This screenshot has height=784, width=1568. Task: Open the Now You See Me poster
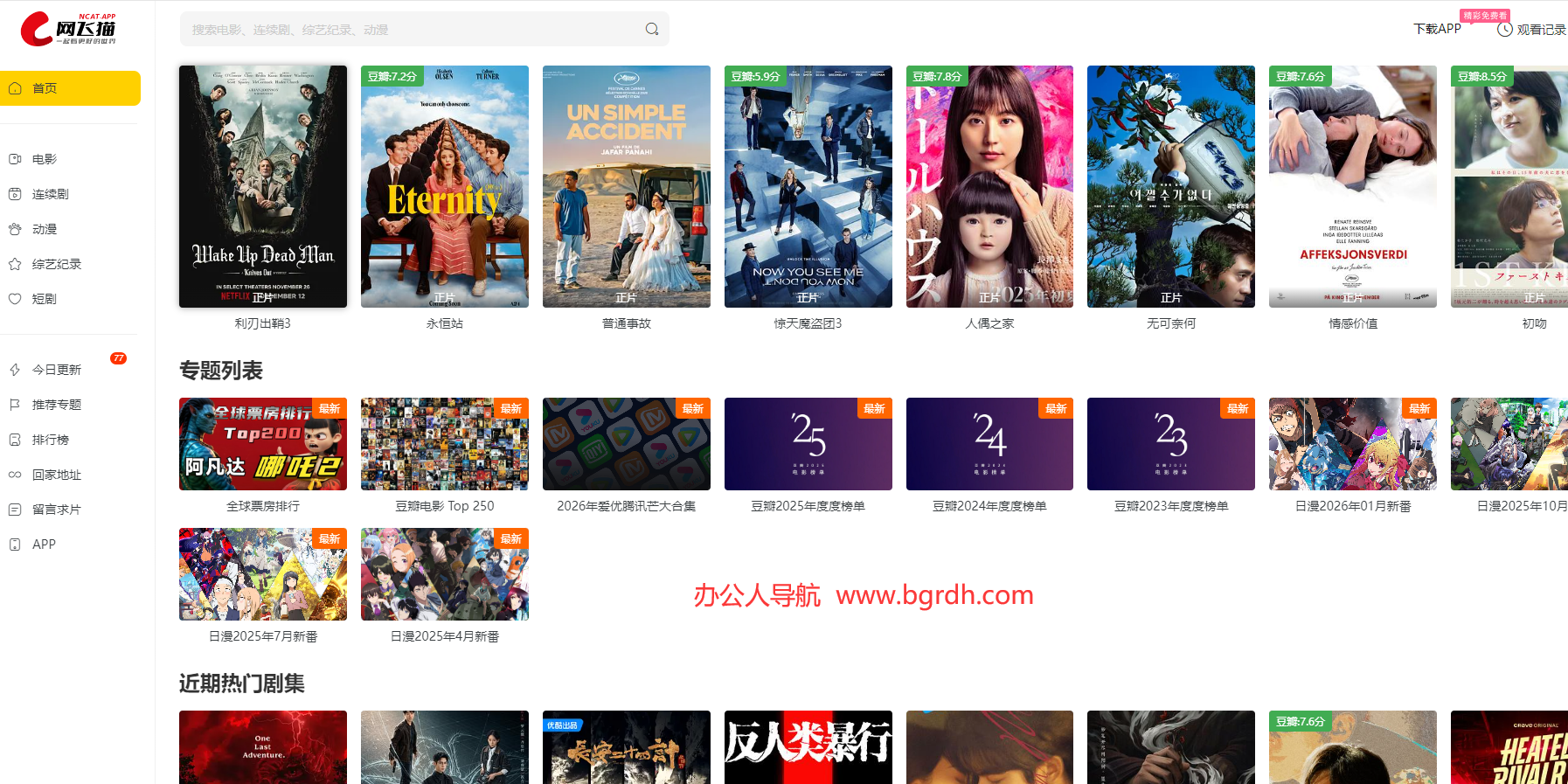808,186
